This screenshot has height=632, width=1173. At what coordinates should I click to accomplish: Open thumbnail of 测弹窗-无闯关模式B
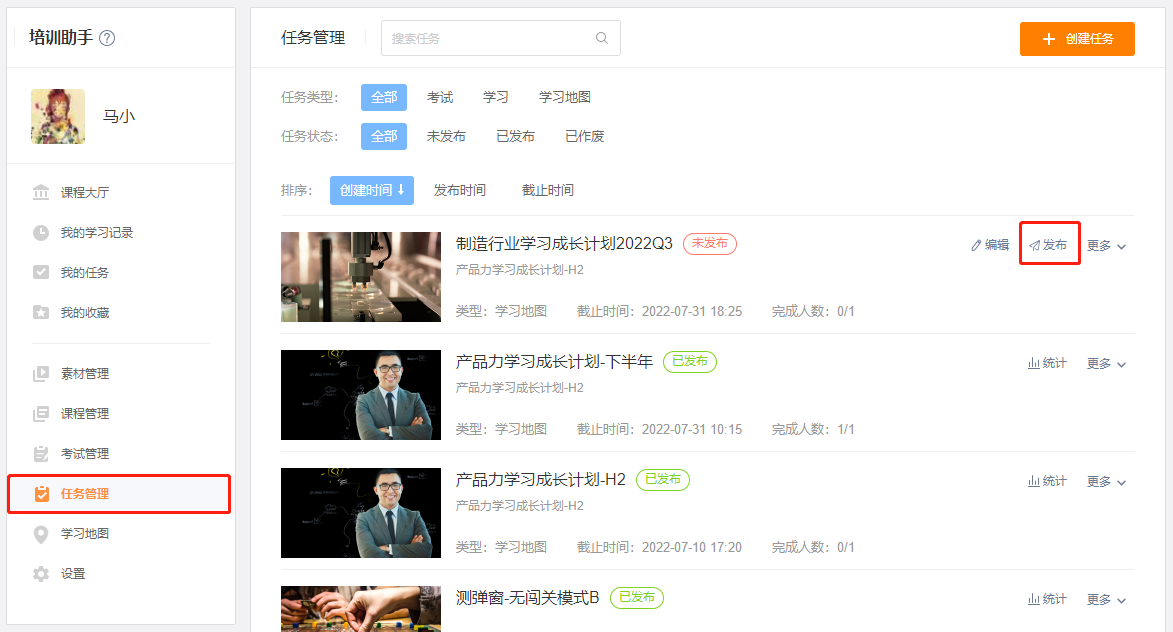[x=361, y=609]
